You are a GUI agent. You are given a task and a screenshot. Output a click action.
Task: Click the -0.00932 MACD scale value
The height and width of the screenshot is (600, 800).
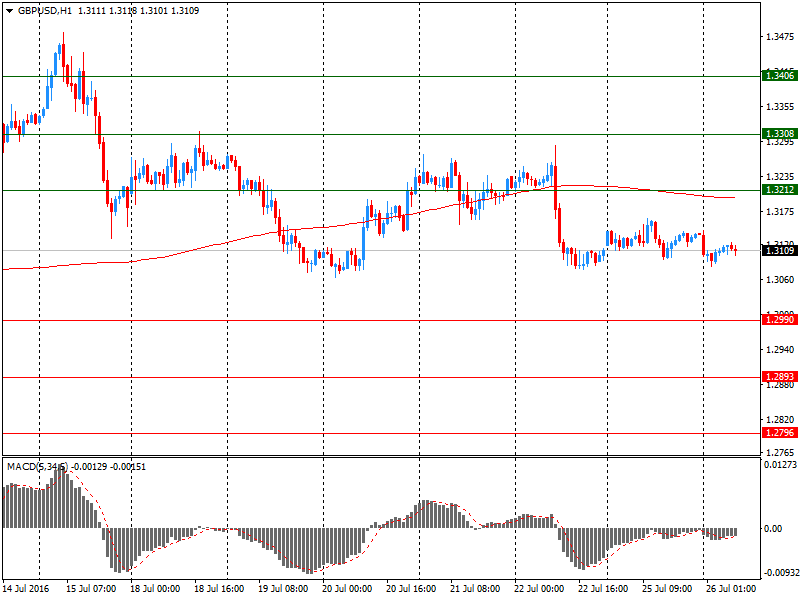[x=781, y=573]
